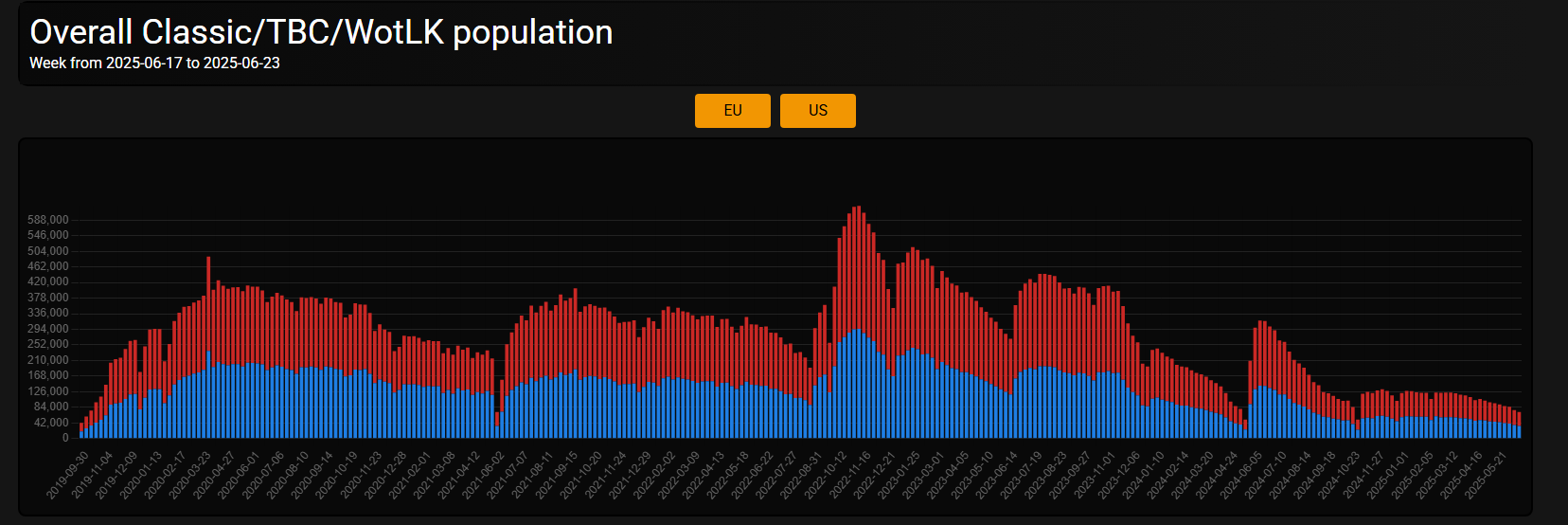Click the 252,000 y-axis label
The height and width of the screenshot is (525, 1568).
pyautogui.click(x=47, y=344)
